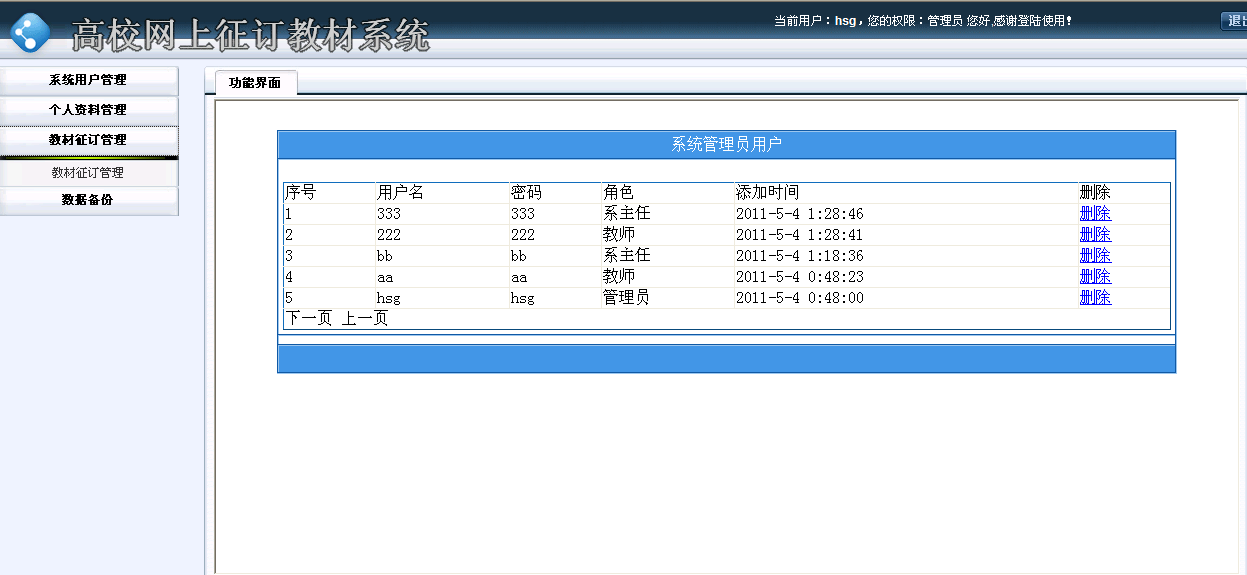
Task: Click password cell 333
Action: click(523, 214)
